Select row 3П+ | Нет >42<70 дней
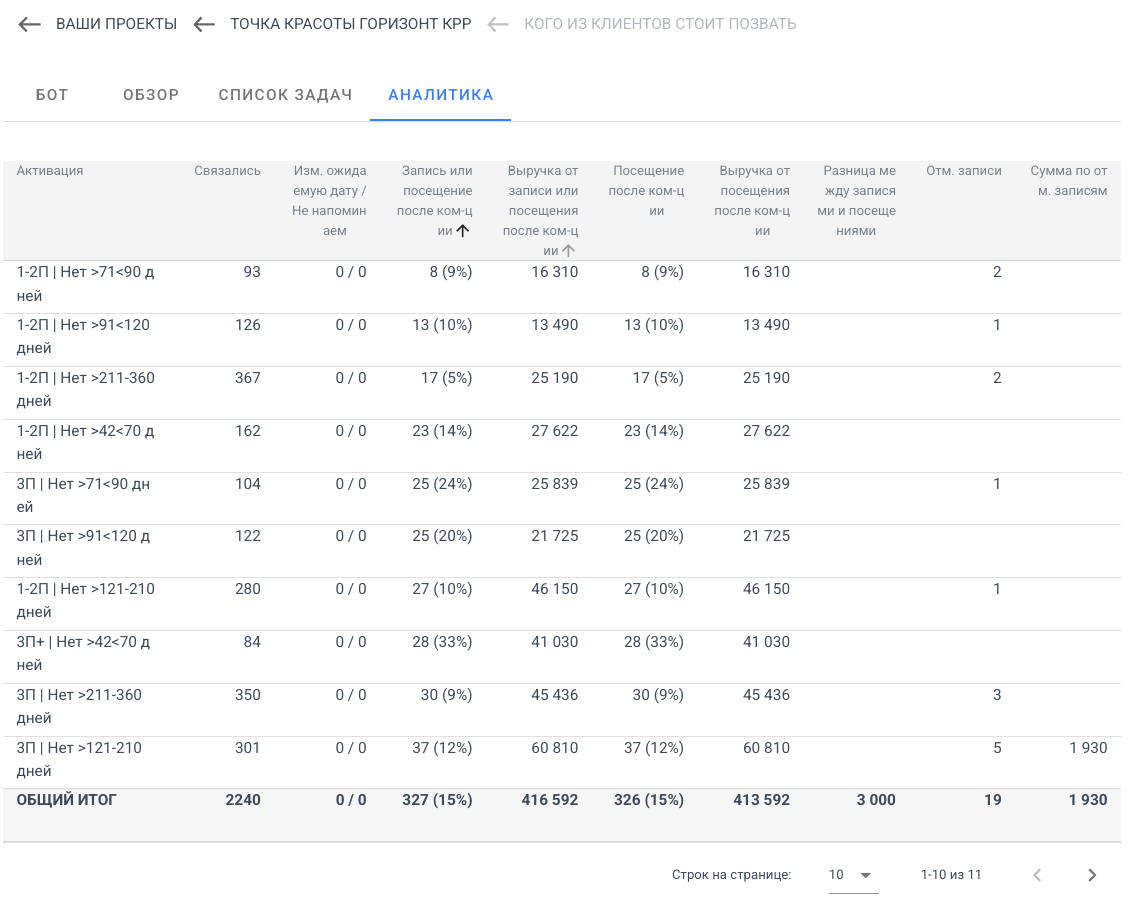This screenshot has width=1136, height=907. point(561,656)
